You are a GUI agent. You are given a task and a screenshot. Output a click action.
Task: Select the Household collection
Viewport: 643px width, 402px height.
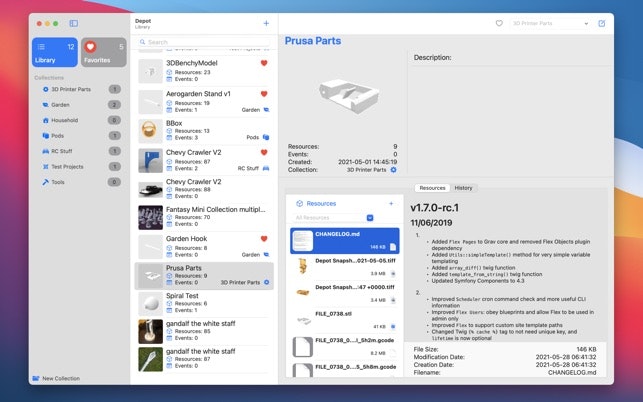pos(81,120)
